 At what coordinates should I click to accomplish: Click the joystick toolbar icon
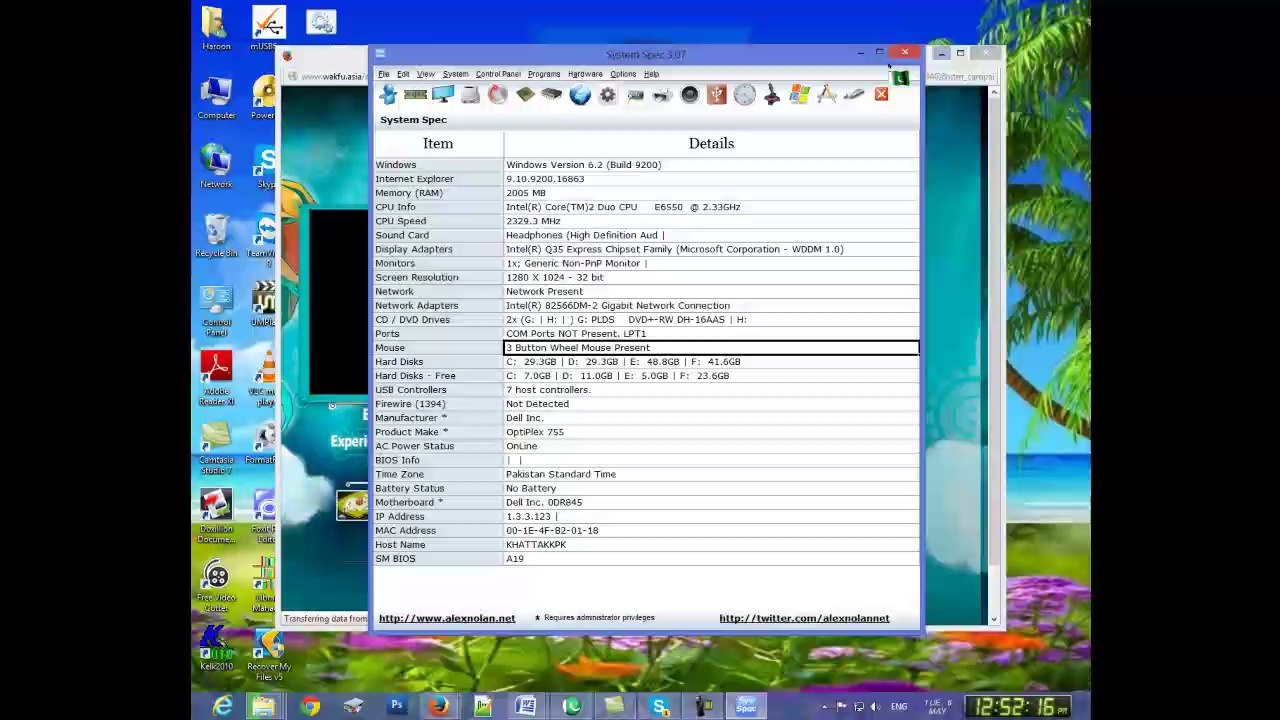coord(771,95)
